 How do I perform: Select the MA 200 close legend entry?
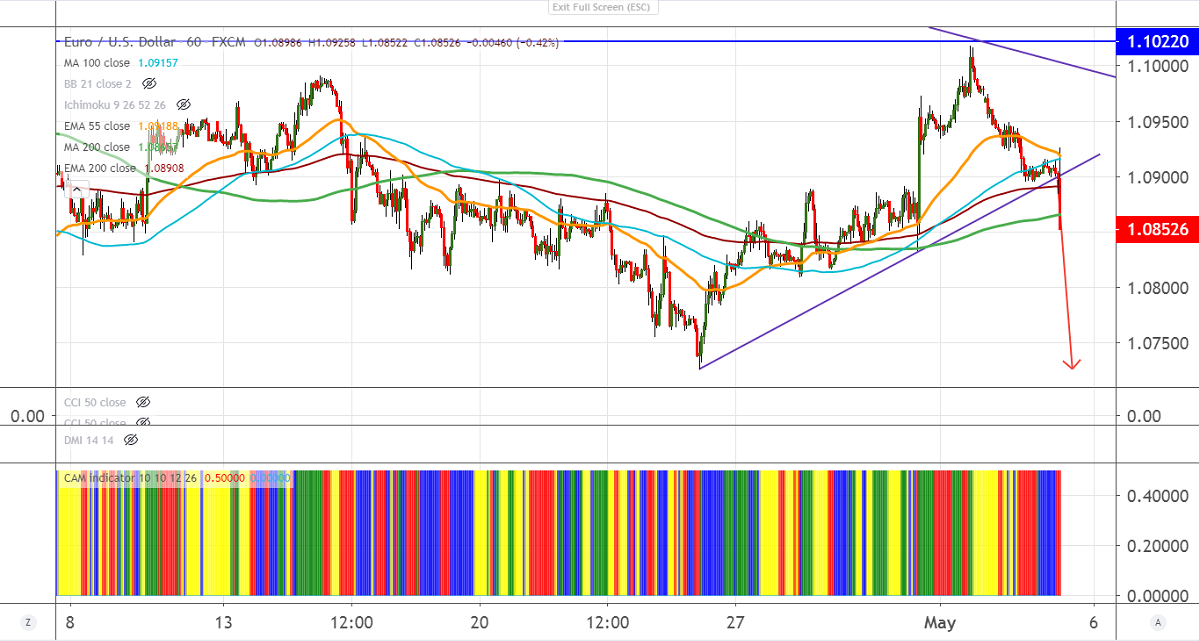pyautogui.click(x=96, y=147)
